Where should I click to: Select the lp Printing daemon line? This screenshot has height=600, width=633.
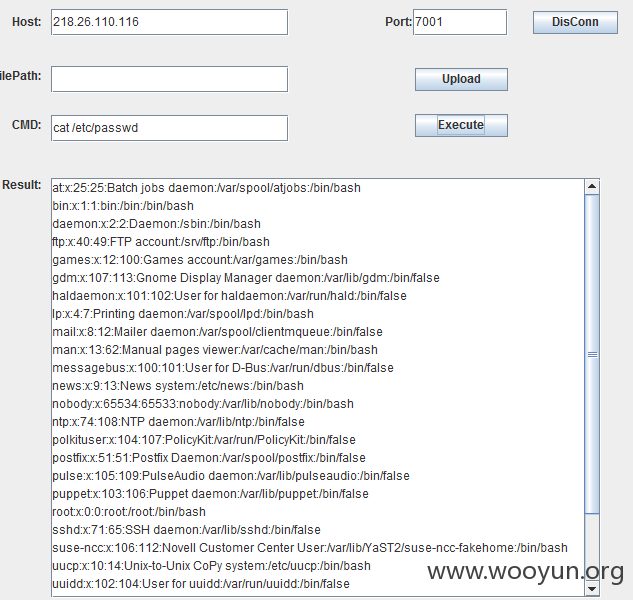coord(183,314)
